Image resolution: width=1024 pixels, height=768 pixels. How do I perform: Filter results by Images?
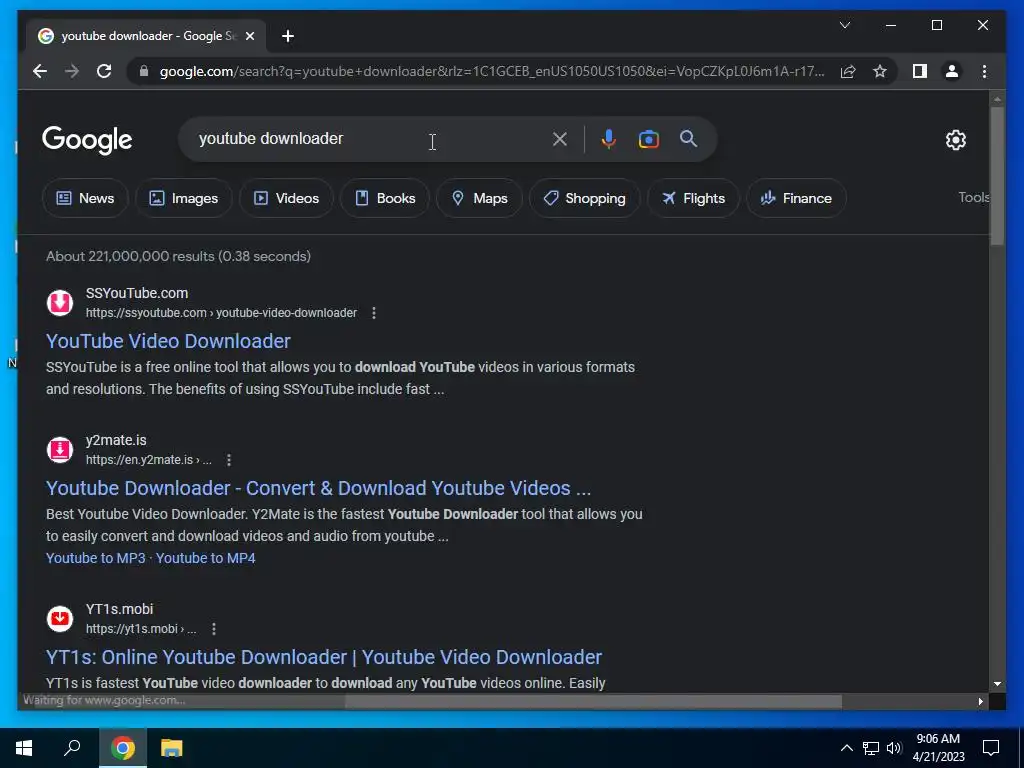point(184,198)
